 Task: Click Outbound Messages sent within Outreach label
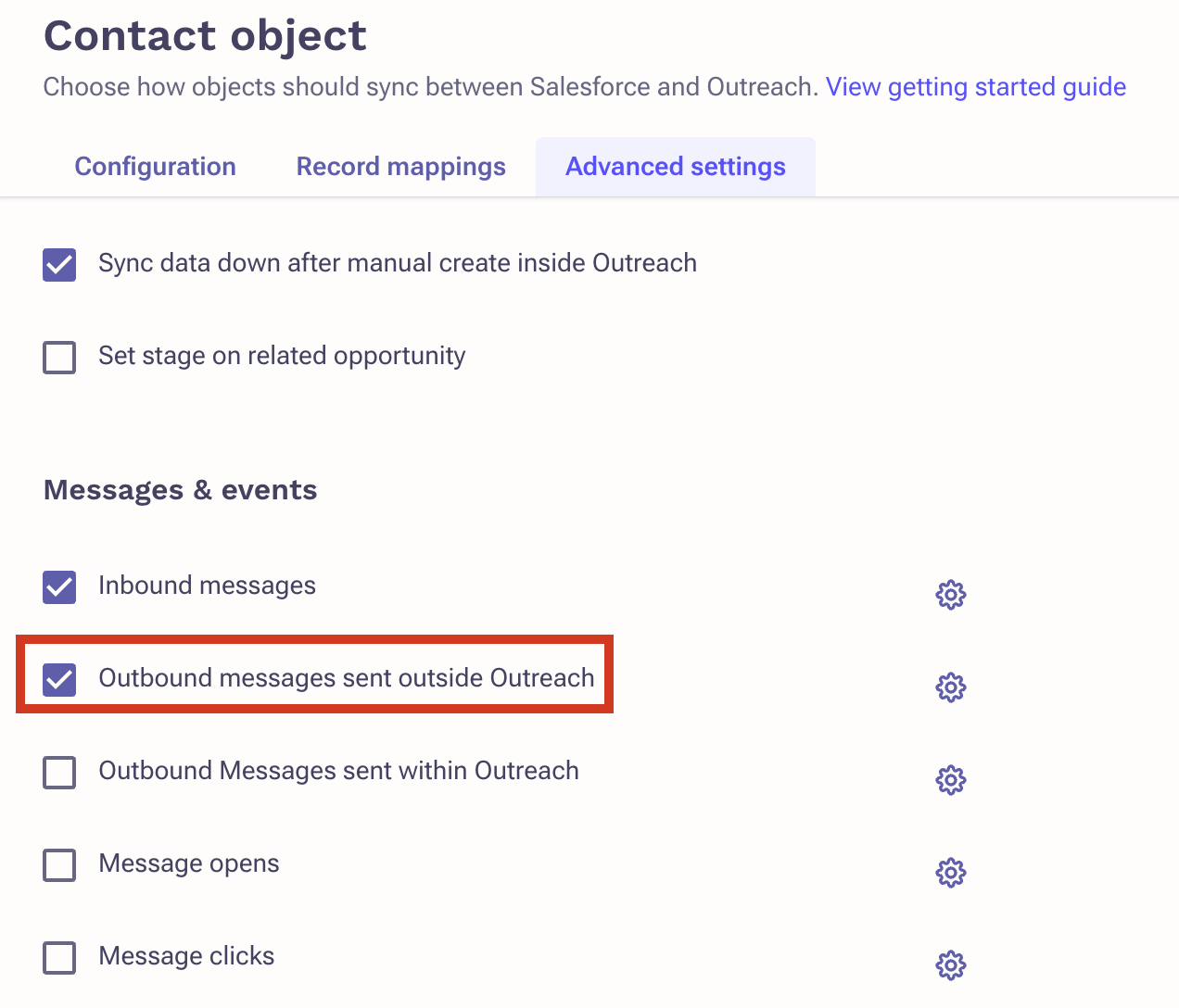pyautogui.click(x=338, y=771)
